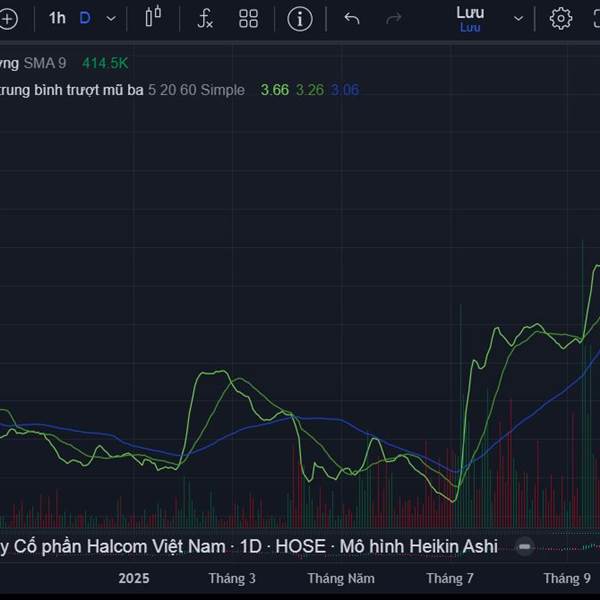Click the add symbol plus icon
Viewport: 600px width, 600px height.
pyautogui.click(x=8, y=19)
